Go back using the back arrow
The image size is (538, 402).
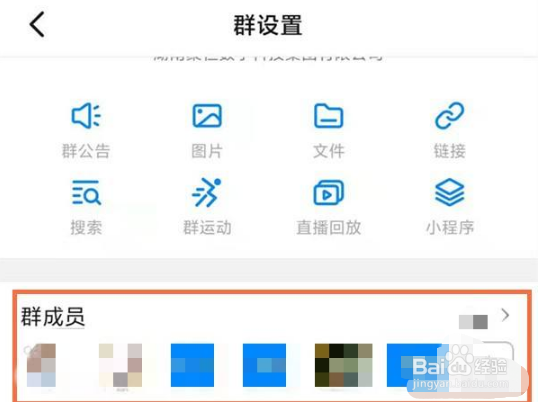point(37,24)
